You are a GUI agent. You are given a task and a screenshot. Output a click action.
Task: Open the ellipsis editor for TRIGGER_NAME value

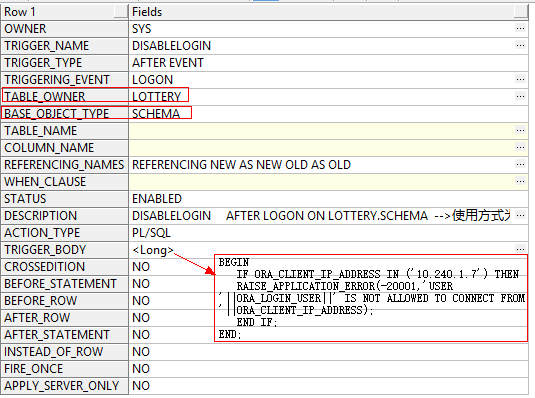click(520, 46)
